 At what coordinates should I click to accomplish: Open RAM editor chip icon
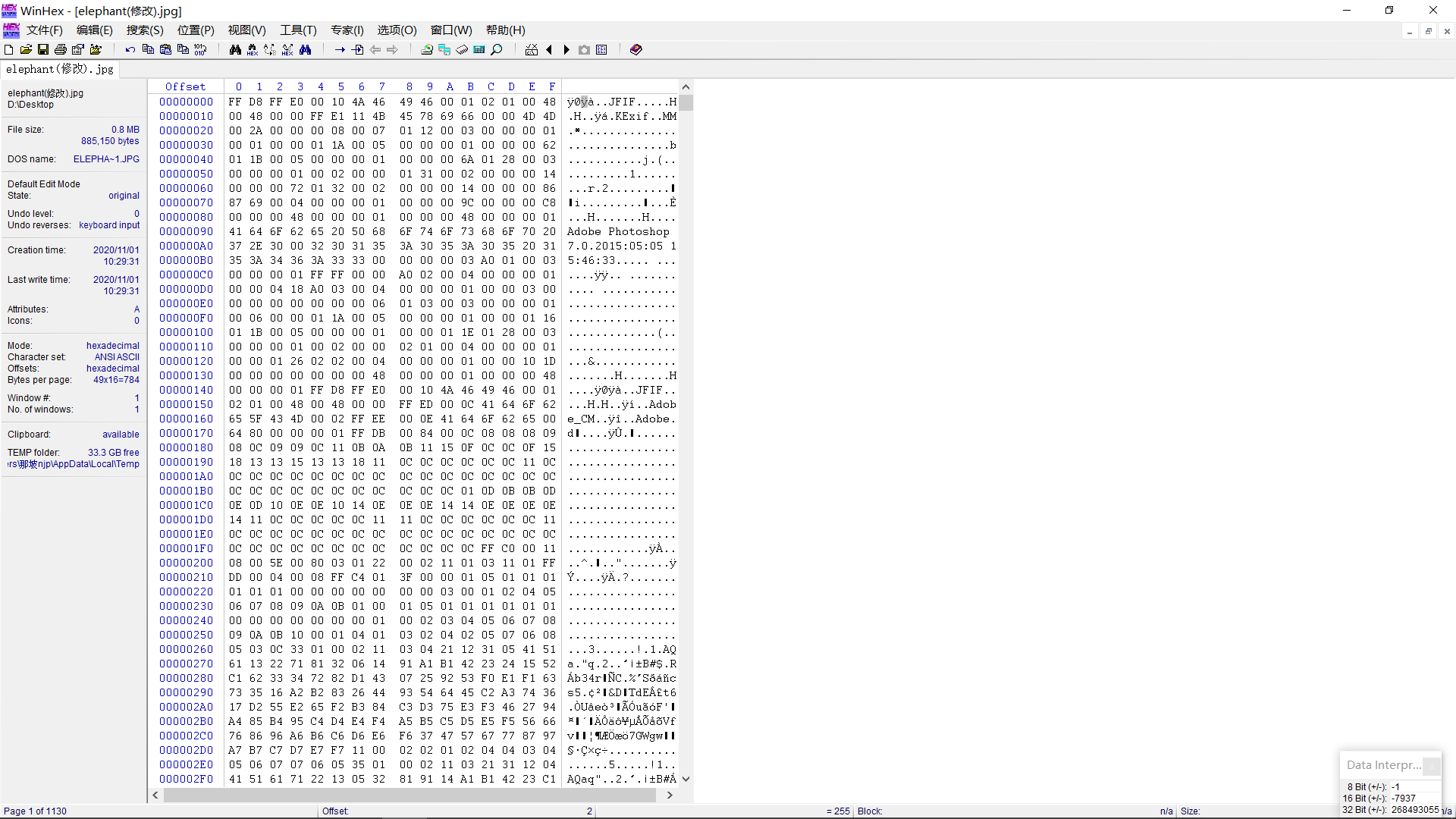pos(462,50)
